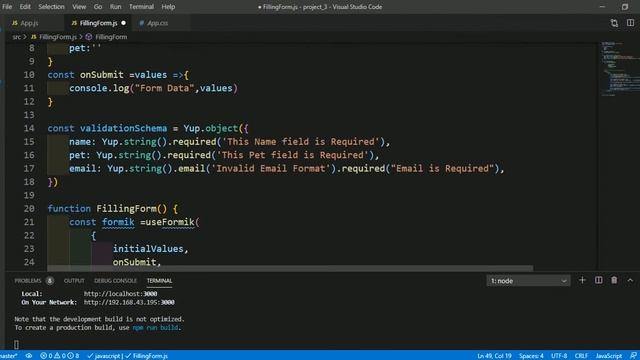Click the Problems count badge
640x360 pixels.
pos(49,281)
